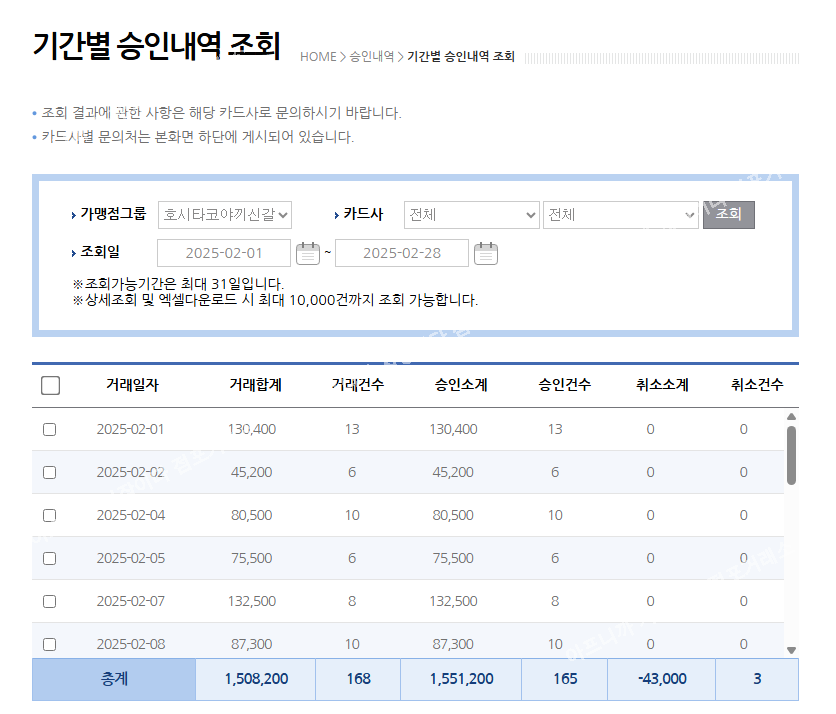Click the 2025-02-01 start date field
Screen dimensions: 836x714
(224, 253)
